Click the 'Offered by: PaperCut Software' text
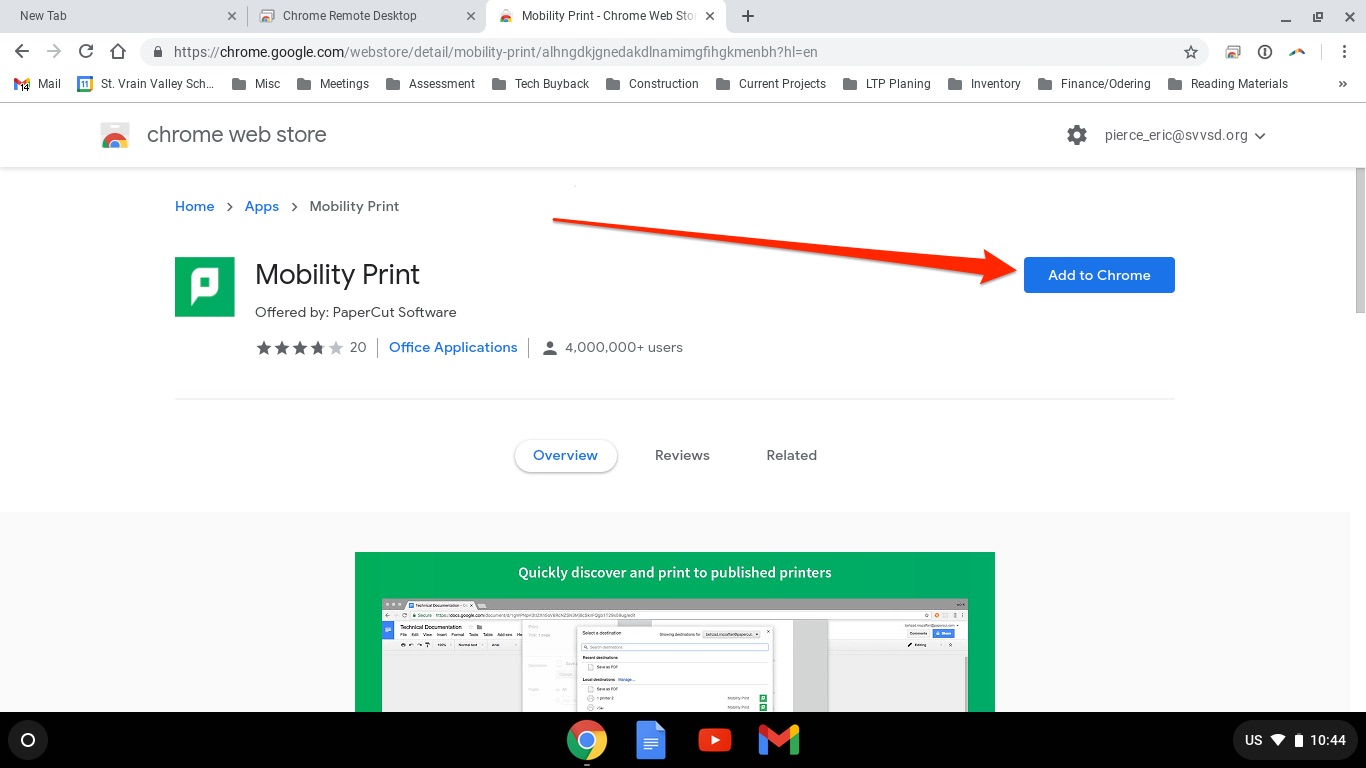This screenshot has width=1366, height=768. click(355, 312)
